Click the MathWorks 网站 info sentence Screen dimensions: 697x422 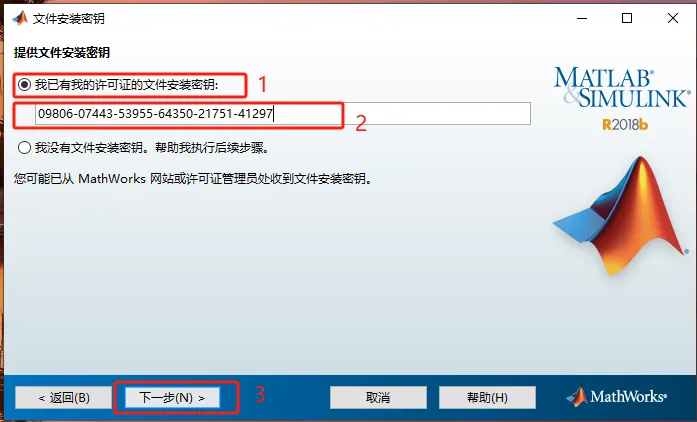(x=193, y=179)
